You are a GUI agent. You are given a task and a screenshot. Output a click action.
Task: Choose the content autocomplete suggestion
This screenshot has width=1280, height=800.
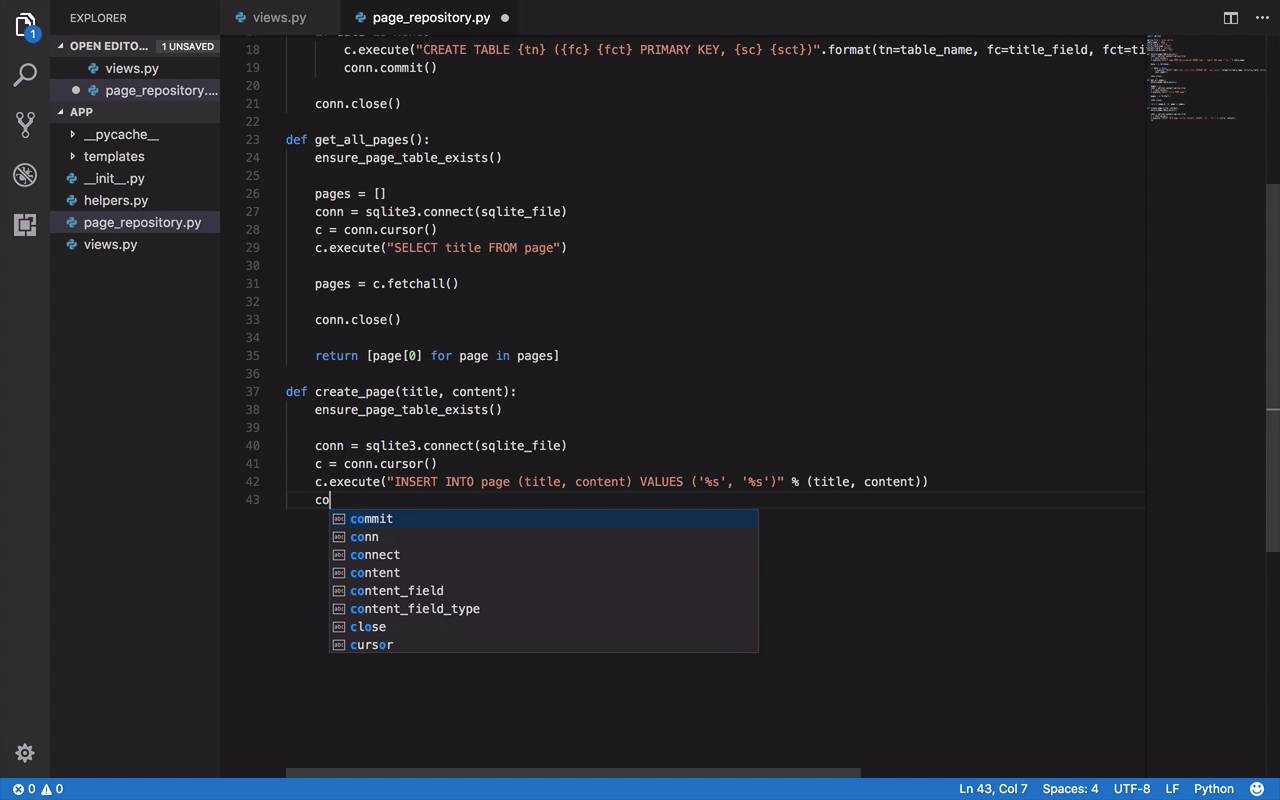pyautogui.click(x=544, y=573)
